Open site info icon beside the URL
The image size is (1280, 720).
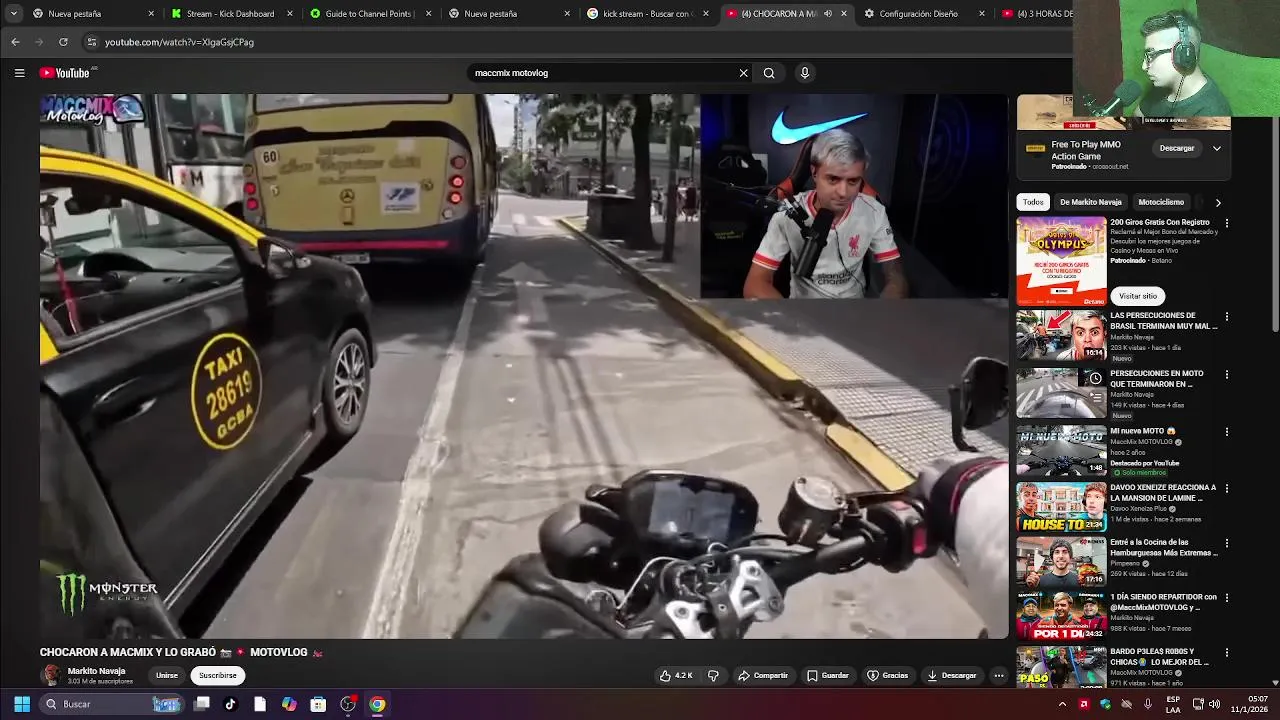point(91,42)
